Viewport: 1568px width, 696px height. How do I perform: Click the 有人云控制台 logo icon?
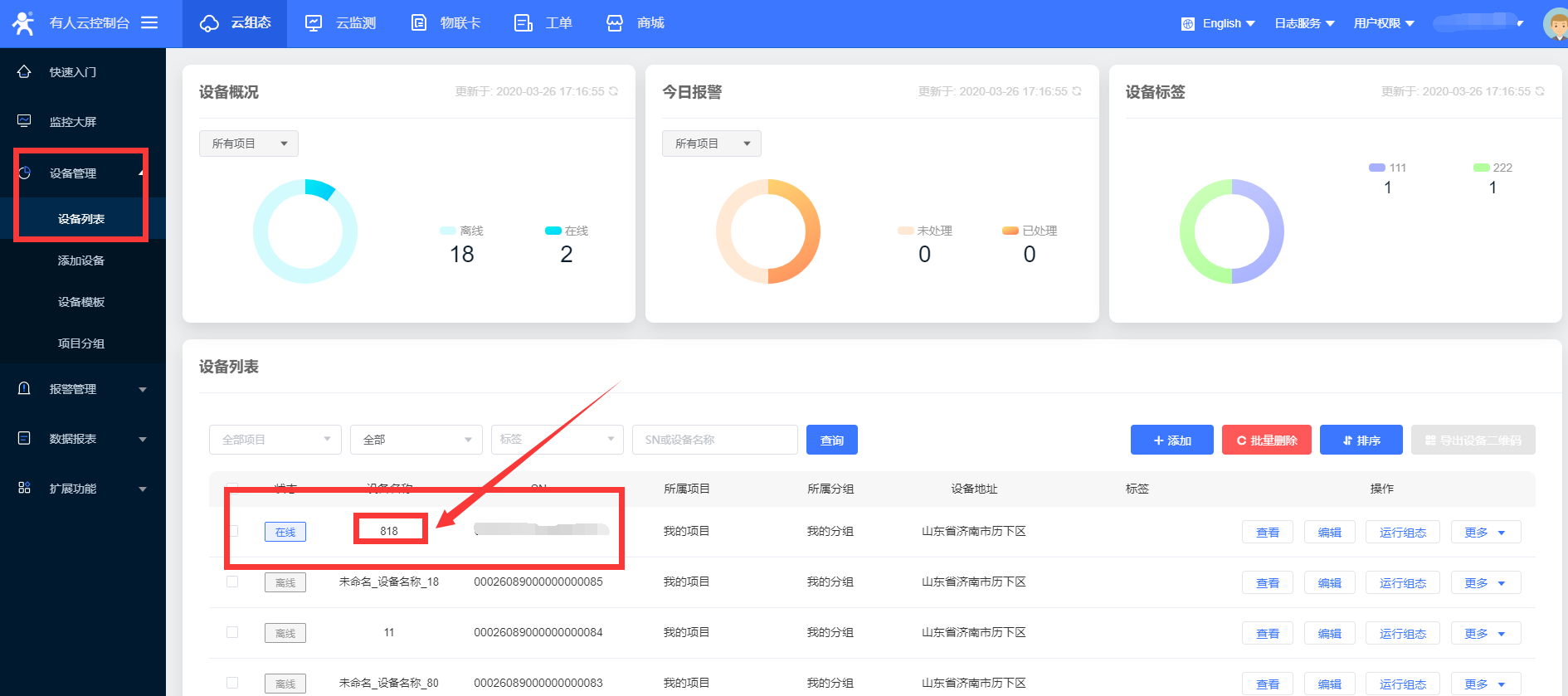23,23
